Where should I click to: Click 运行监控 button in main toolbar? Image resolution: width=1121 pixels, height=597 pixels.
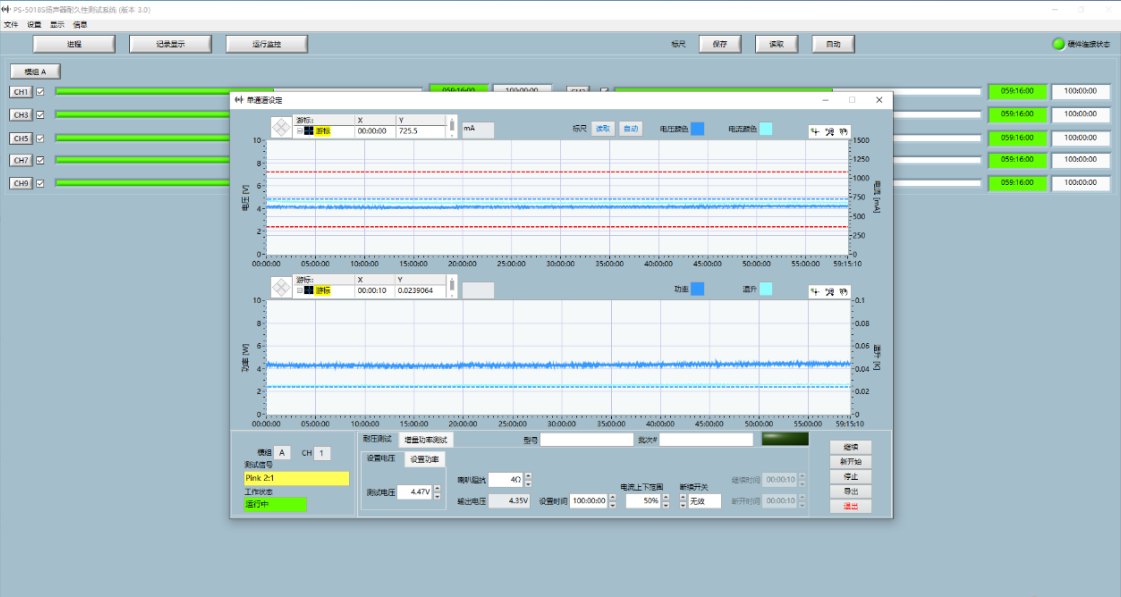(x=267, y=44)
